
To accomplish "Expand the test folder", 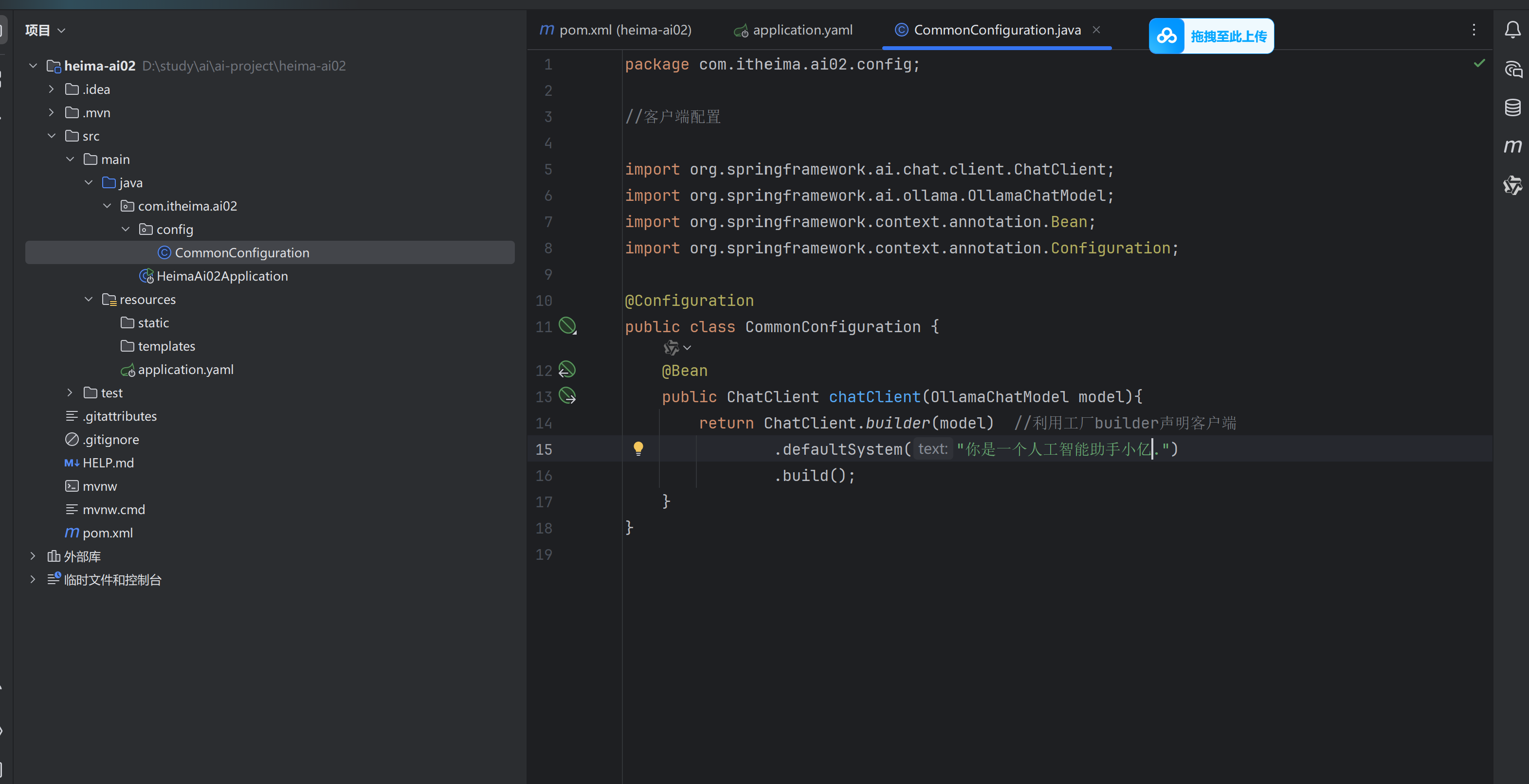I will tap(70, 392).
